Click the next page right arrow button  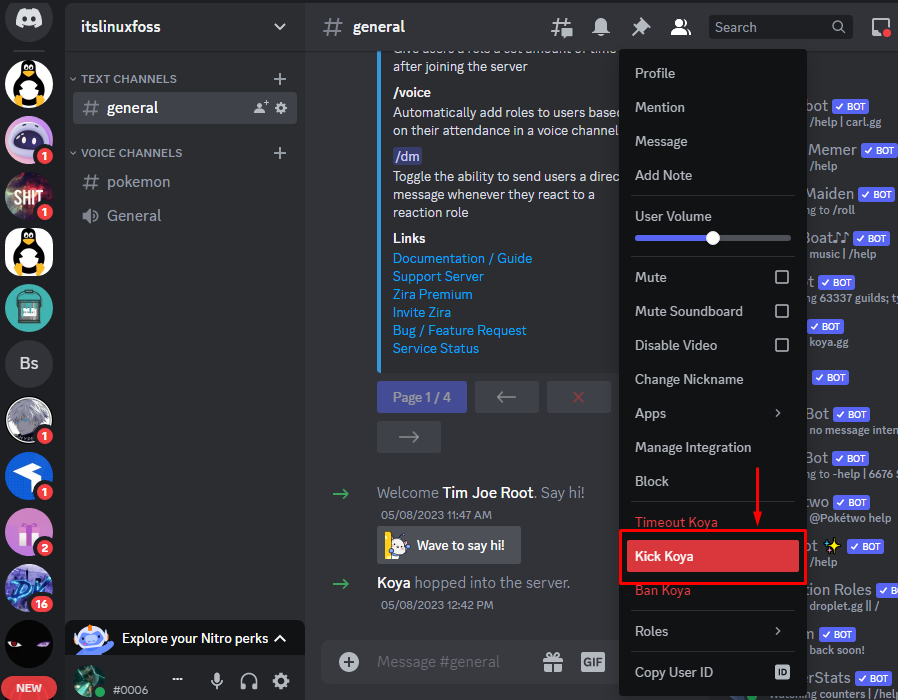(409, 437)
